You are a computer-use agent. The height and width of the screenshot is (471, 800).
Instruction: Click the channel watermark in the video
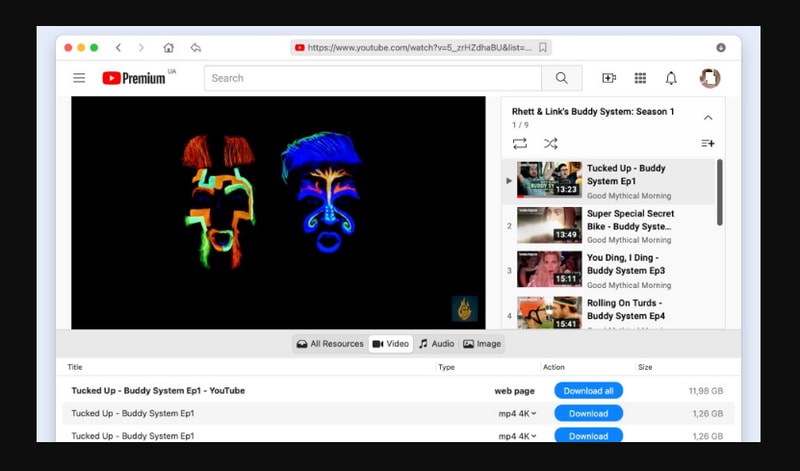point(464,308)
